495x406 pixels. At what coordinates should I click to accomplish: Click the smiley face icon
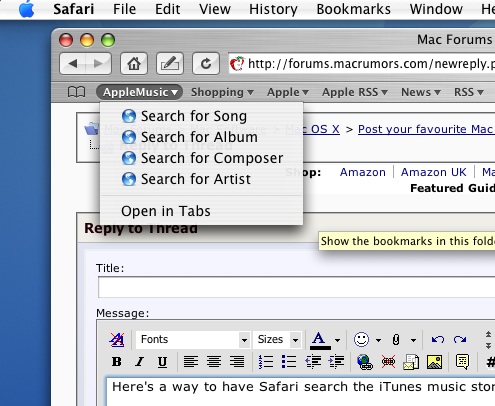pyautogui.click(x=361, y=340)
